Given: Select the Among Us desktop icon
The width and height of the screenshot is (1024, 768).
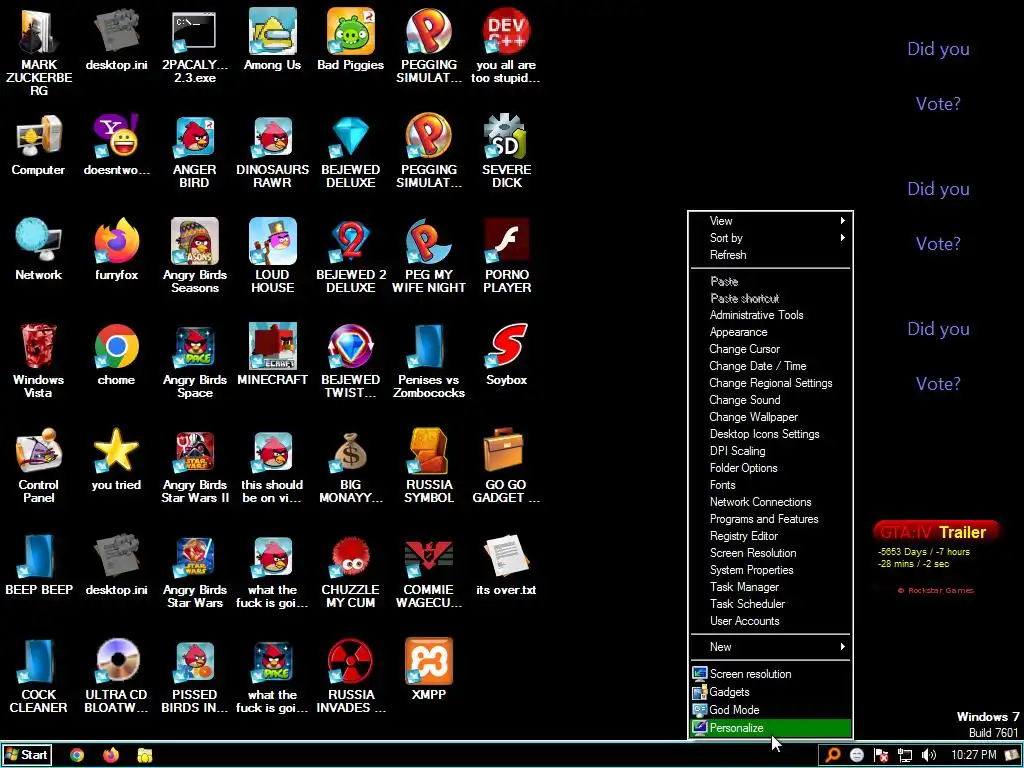Looking at the screenshot, I should click(x=272, y=31).
